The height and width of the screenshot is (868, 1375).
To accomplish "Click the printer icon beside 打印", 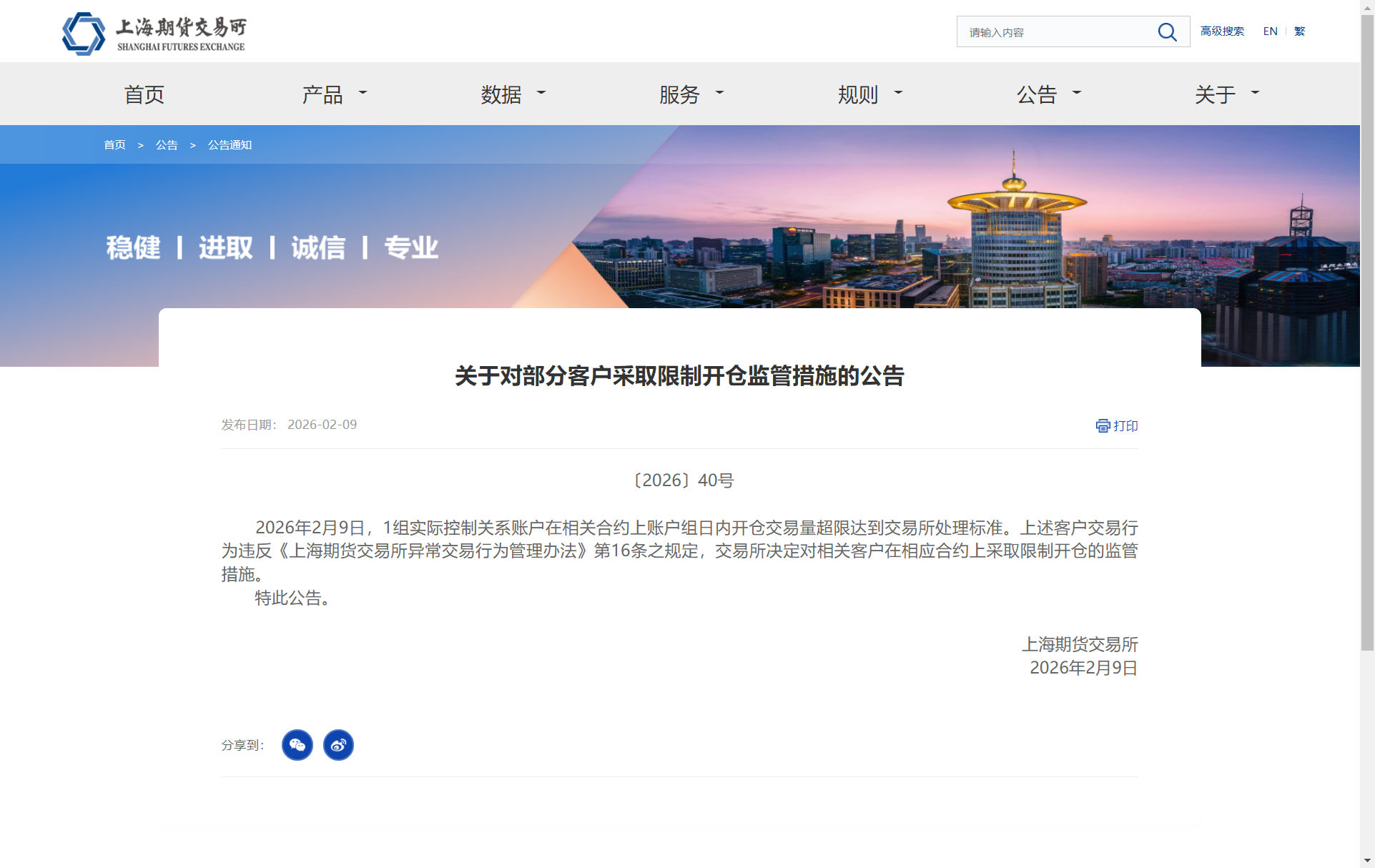I will coord(1103,426).
